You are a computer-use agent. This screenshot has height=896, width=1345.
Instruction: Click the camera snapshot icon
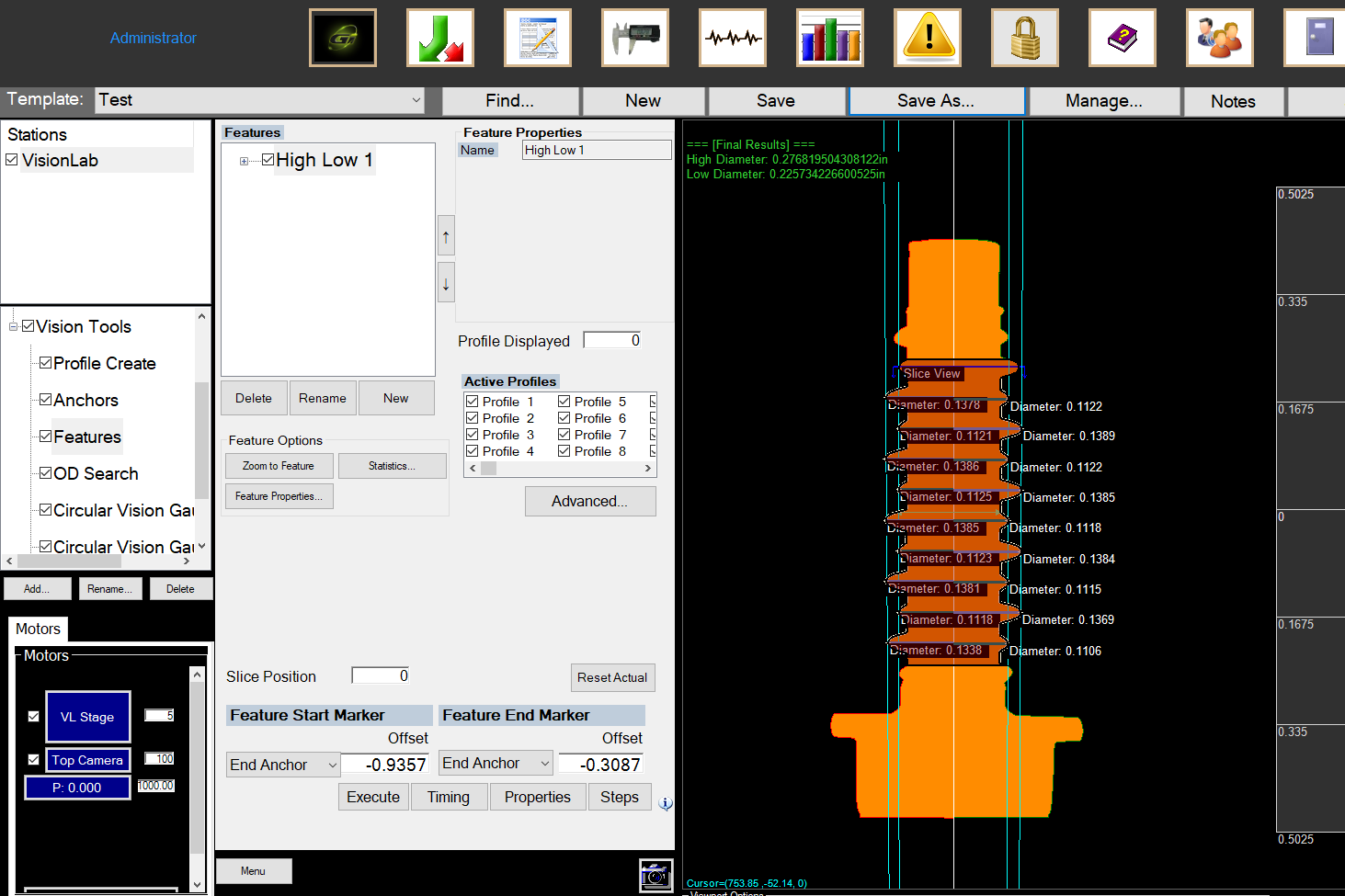(x=655, y=875)
